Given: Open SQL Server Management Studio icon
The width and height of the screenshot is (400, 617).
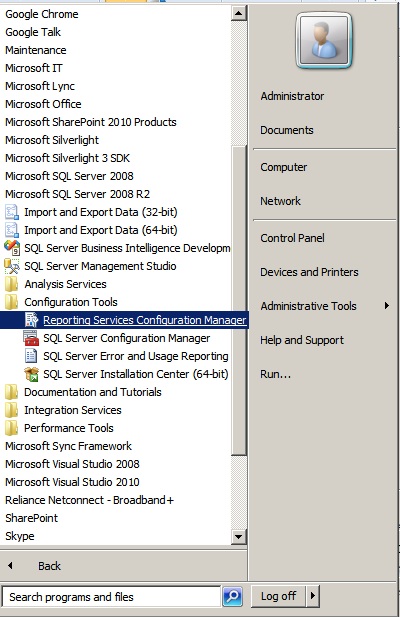Looking at the screenshot, I should [11, 266].
